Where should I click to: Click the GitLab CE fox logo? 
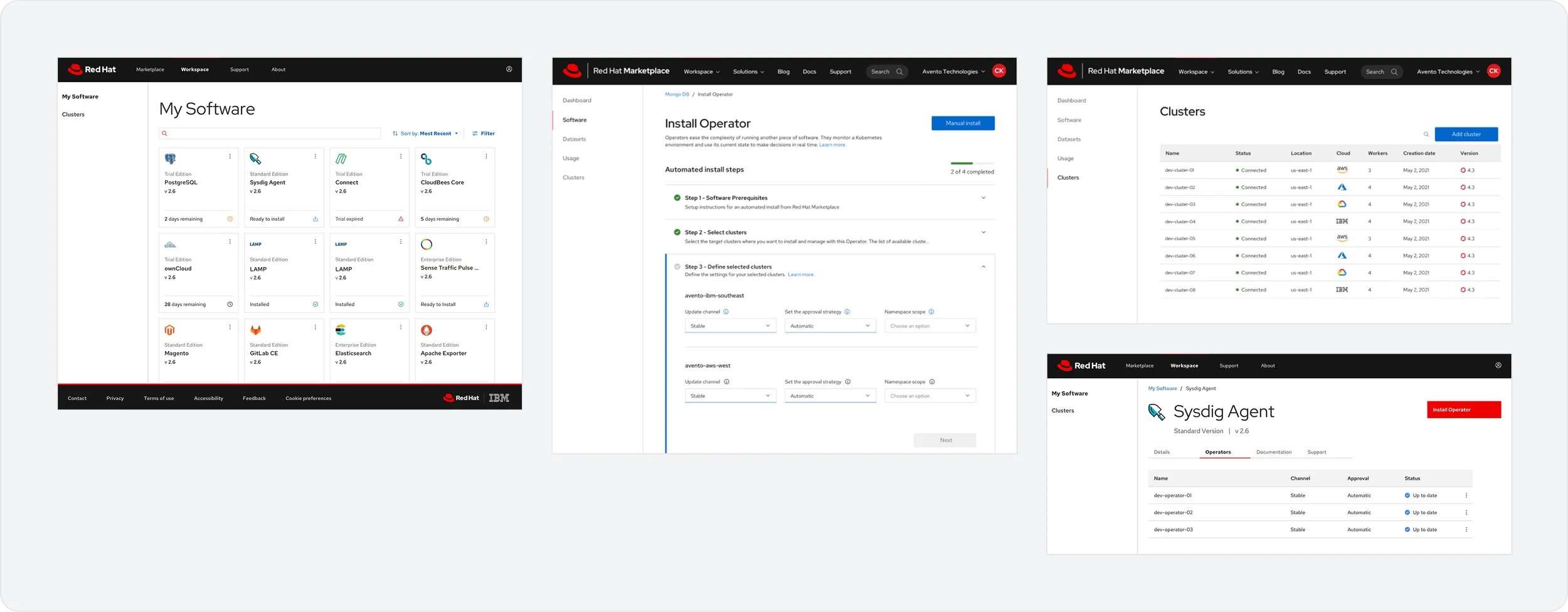(255, 330)
